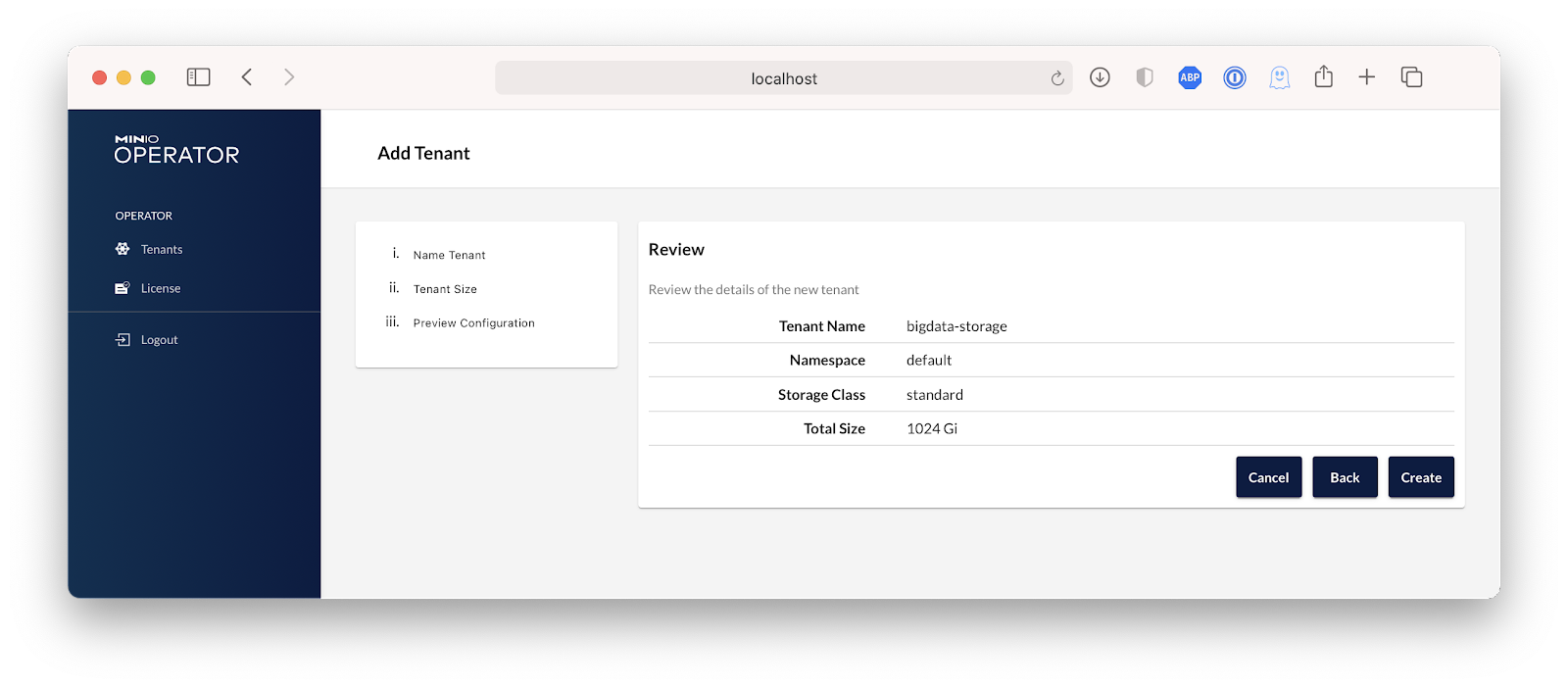Show the tab overview
This screenshot has height=688, width=1568.
click(1411, 77)
